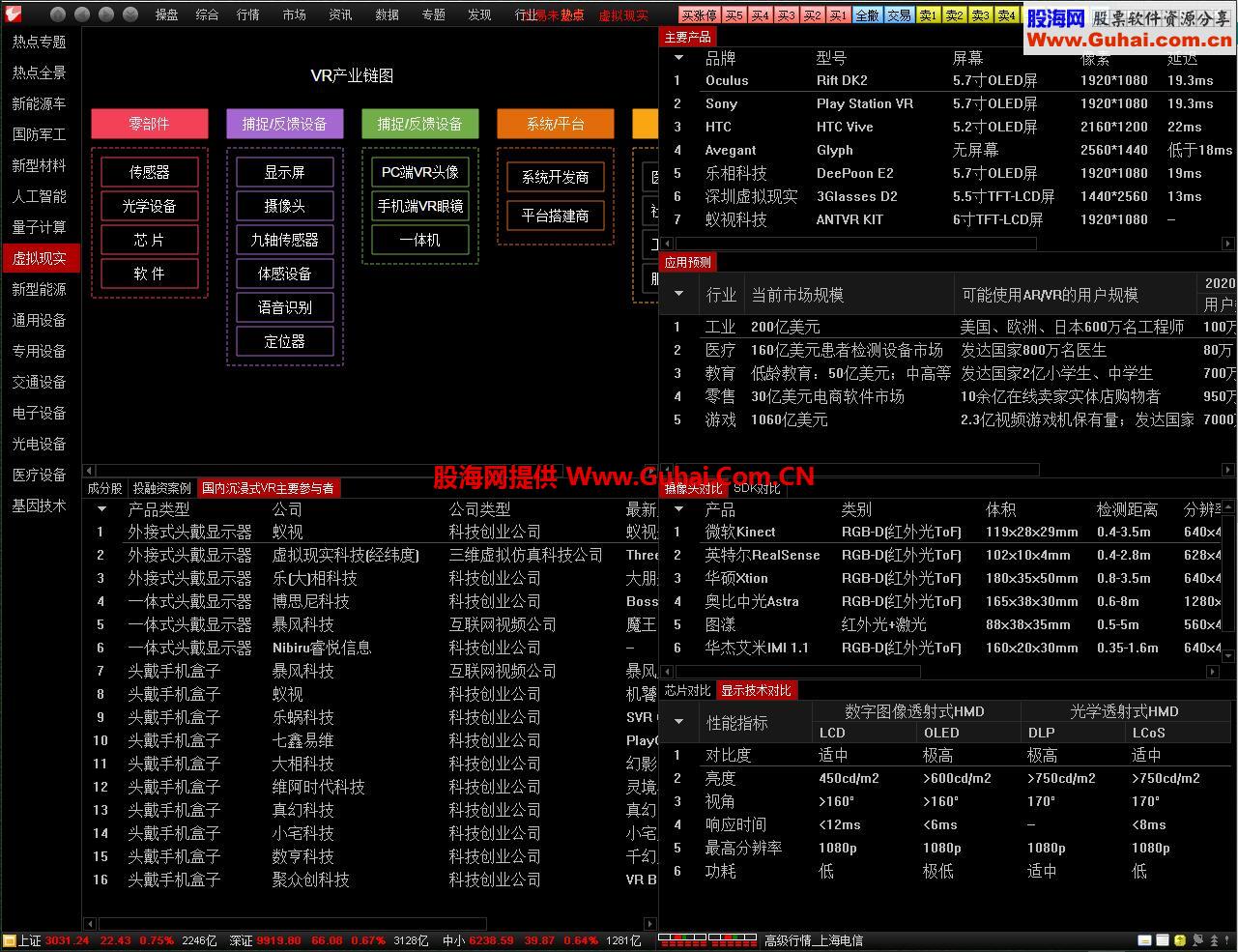The image size is (1238, 952).
Task: Open the 综合 menu
Action: click(207, 14)
